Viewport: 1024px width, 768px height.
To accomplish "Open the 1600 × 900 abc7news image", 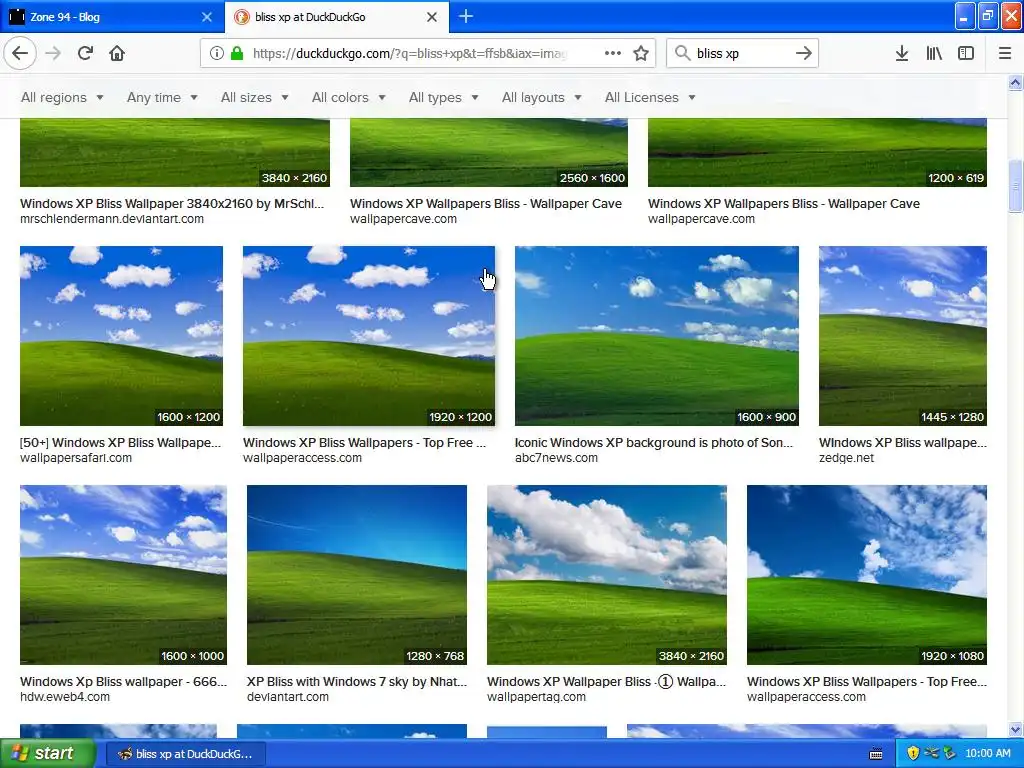I will (x=656, y=336).
